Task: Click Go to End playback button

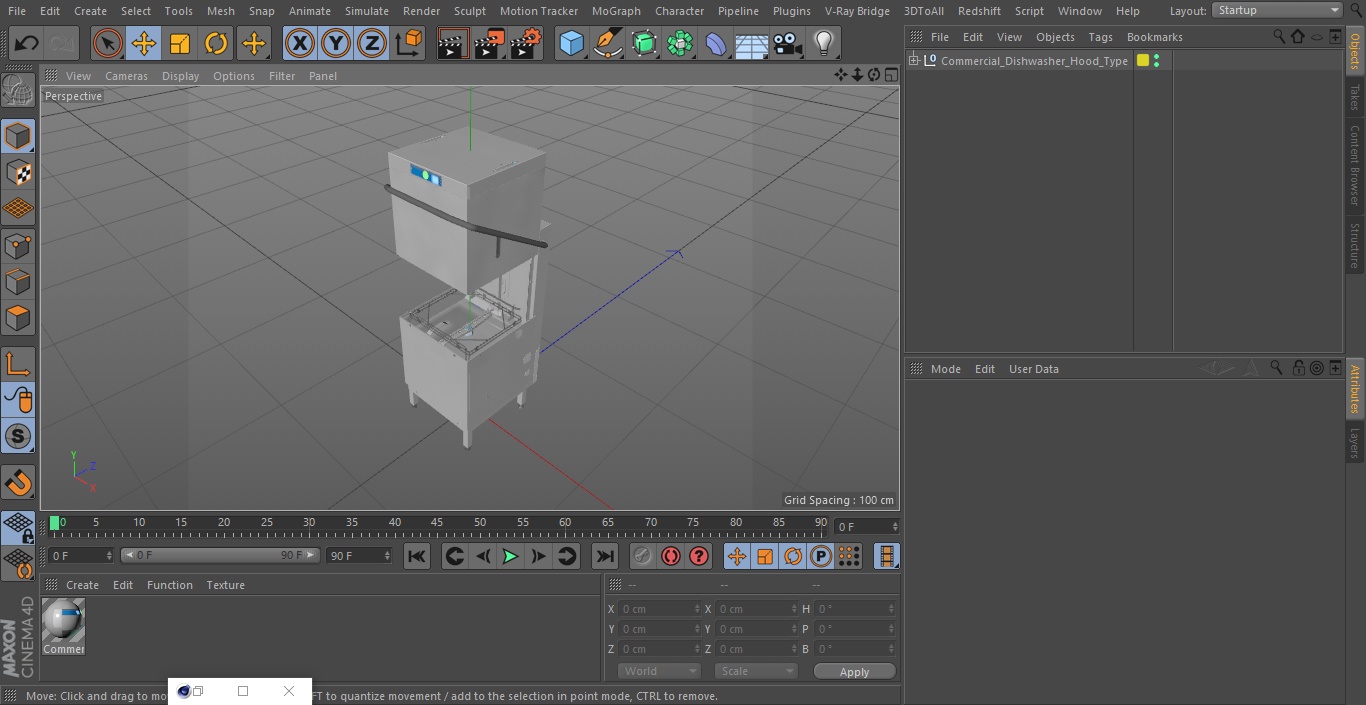Action: point(605,556)
